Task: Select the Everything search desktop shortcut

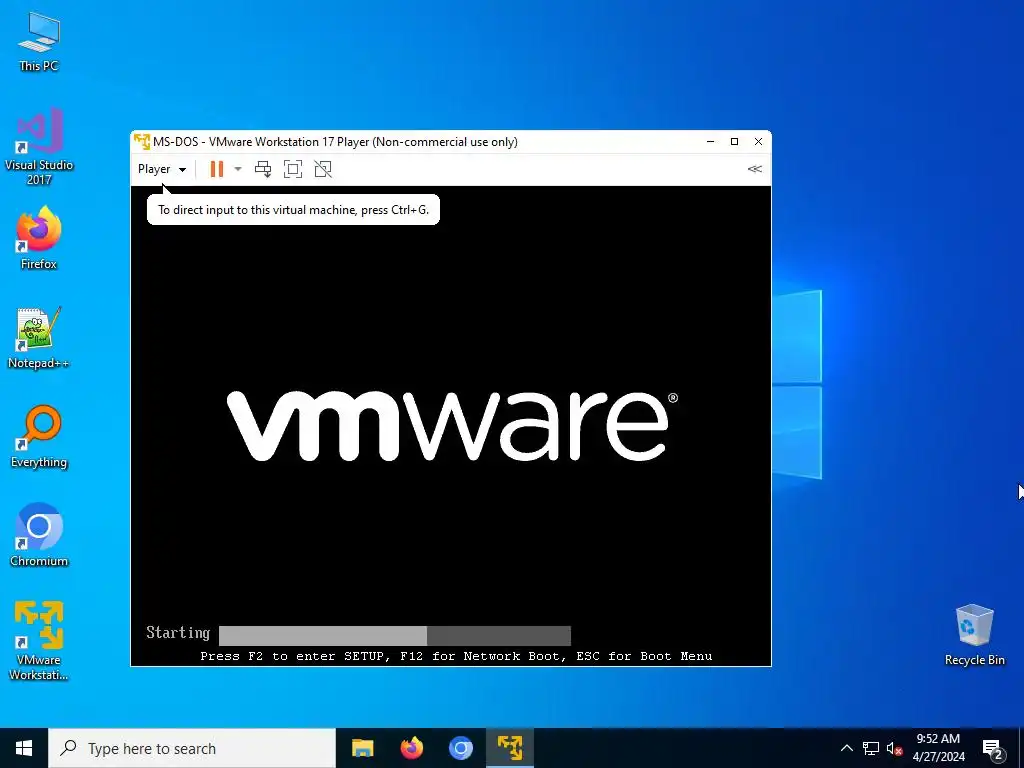Action: pos(39,437)
